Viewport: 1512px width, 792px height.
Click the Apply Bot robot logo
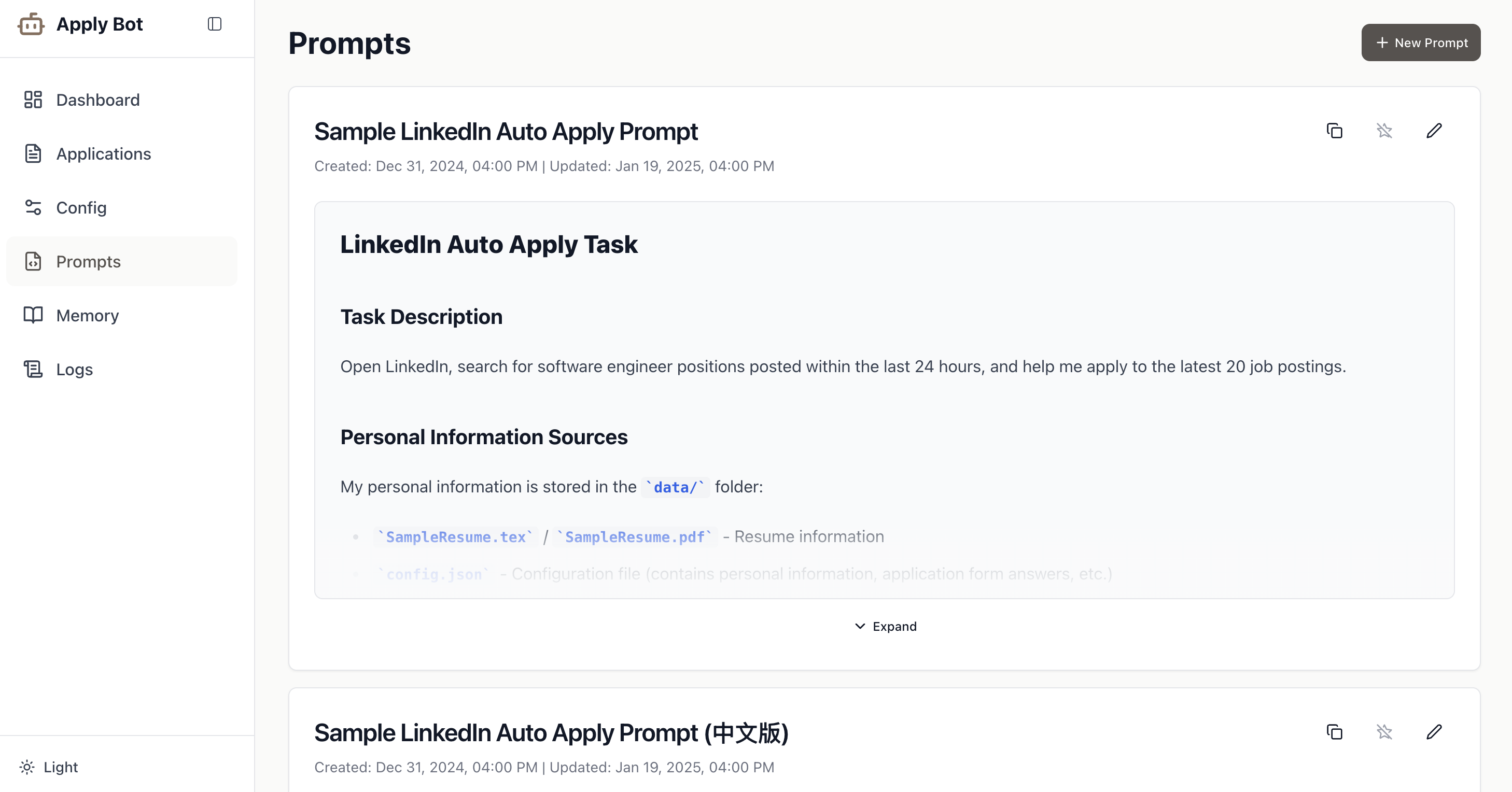click(x=31, y=24)
